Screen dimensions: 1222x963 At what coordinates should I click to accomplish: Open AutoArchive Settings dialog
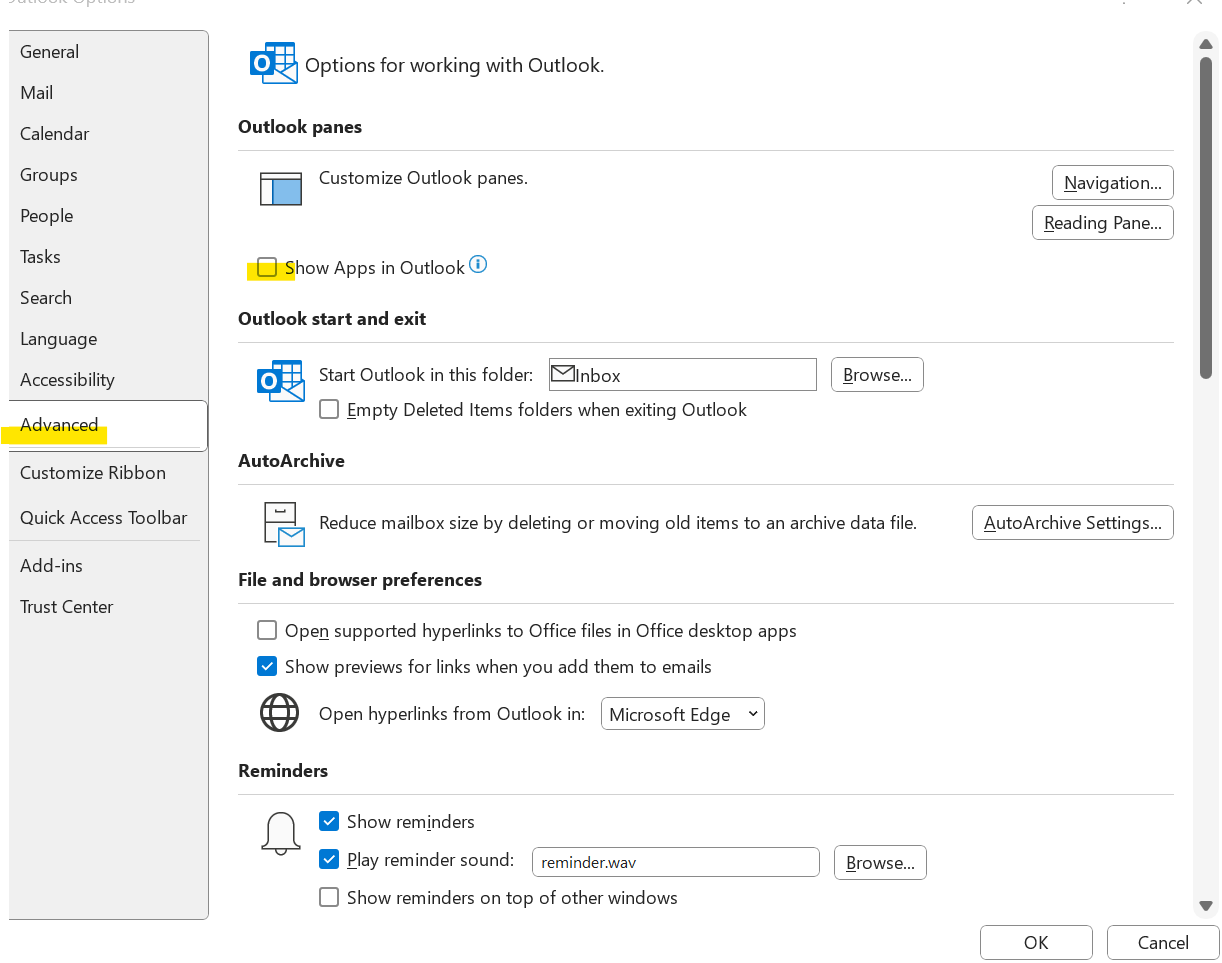pyautogui.click(x=1072, y=522)
